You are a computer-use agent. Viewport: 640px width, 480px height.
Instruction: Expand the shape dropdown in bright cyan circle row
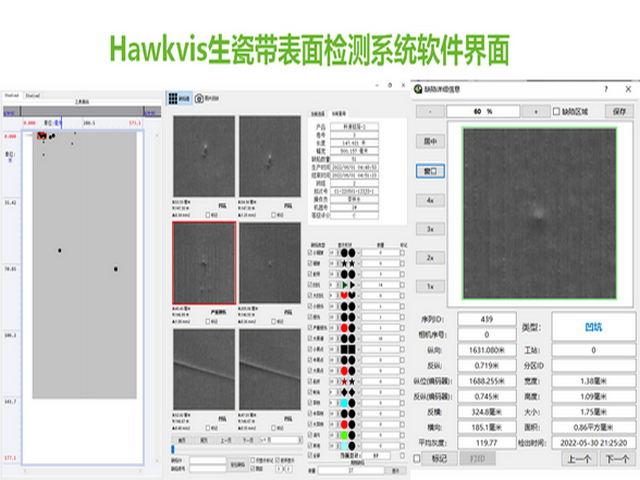pyautogui.click(x=358, y=403)
